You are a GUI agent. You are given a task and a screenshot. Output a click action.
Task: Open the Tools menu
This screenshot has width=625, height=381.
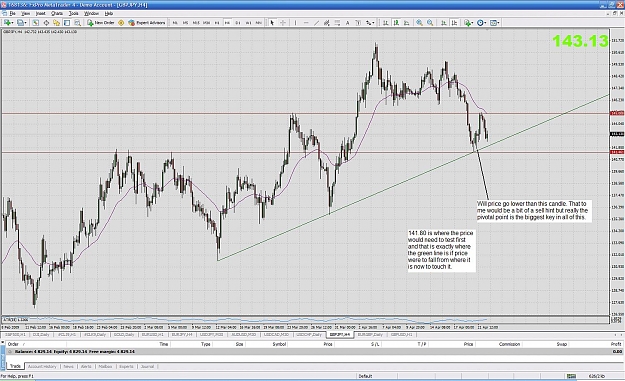[x=74, y=14]
